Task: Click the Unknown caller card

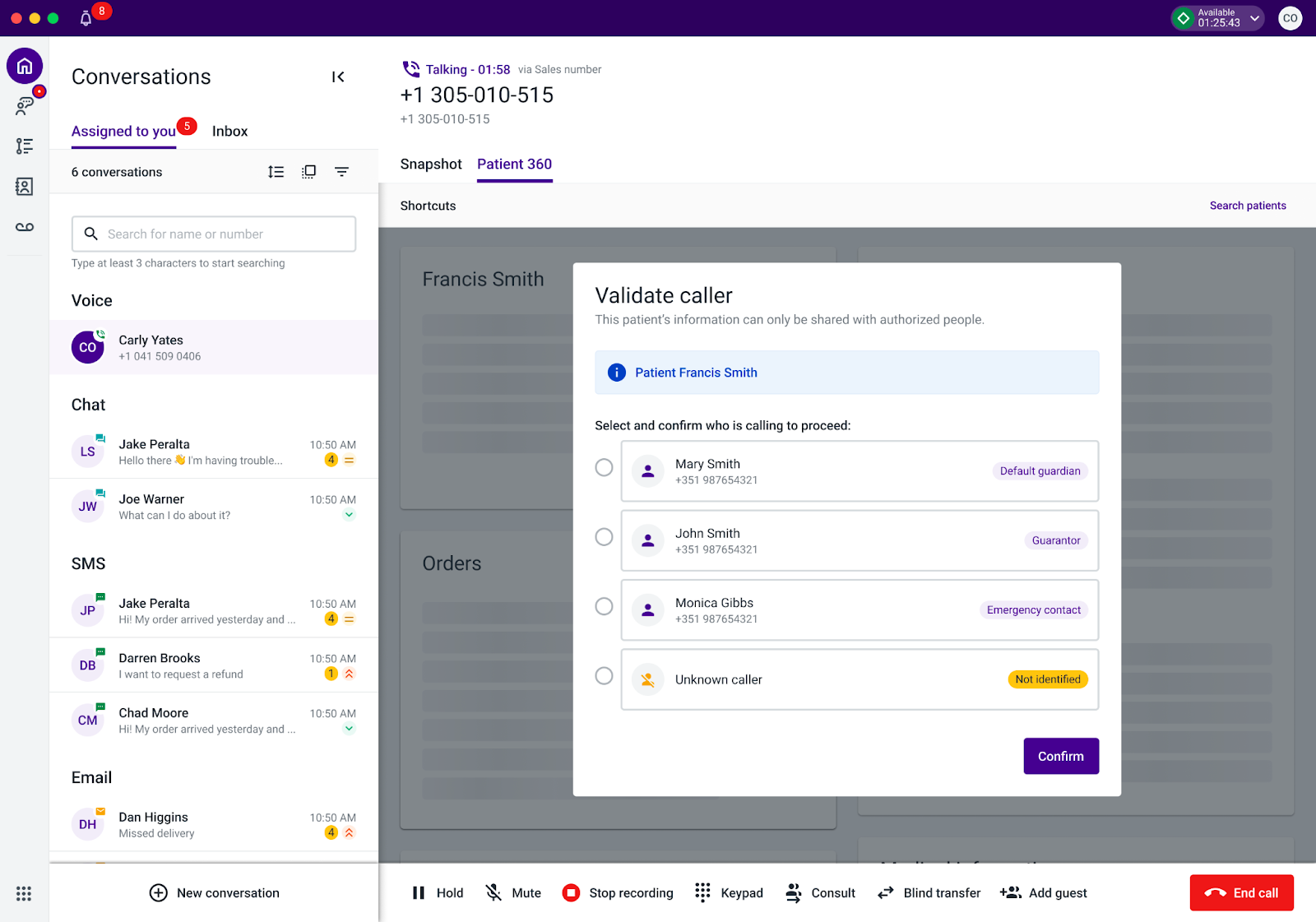Action: [860, 679]
